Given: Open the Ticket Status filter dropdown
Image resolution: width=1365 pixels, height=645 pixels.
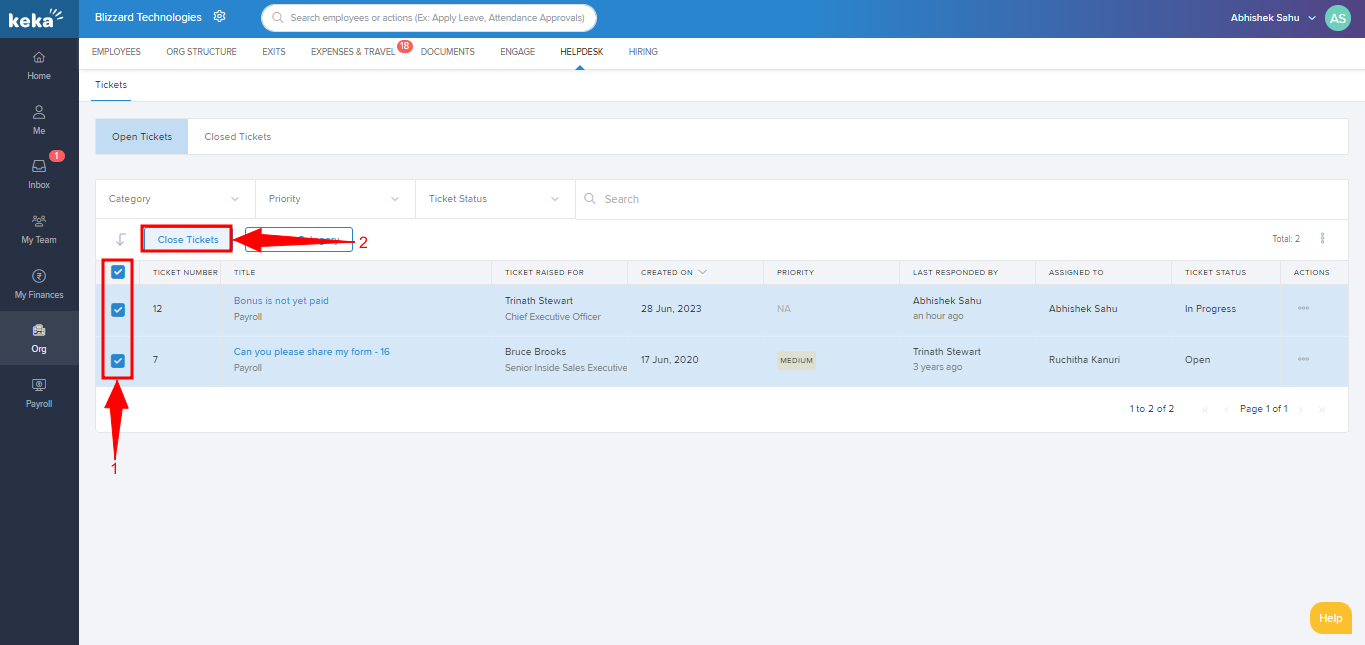Looking at the screenshot, I should pyautogui.click(x=495, y=199).
